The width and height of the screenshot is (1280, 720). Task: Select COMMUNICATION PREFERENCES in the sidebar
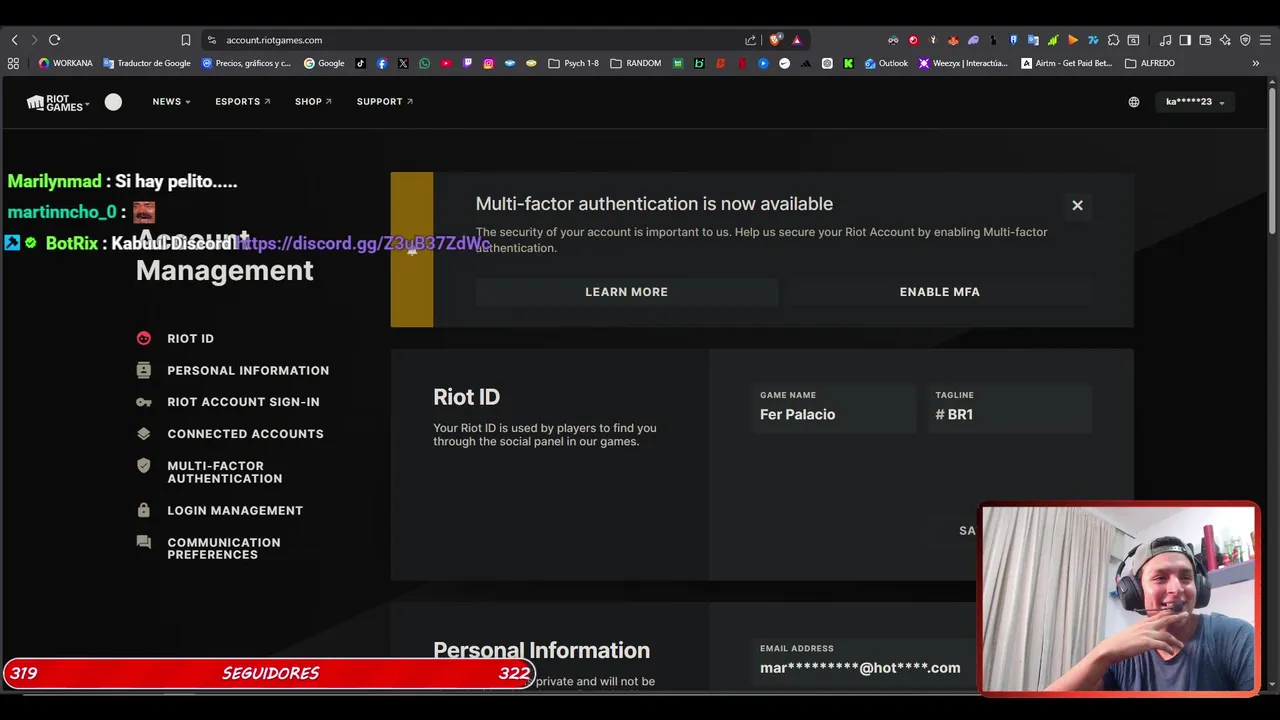tap(209, 548)
